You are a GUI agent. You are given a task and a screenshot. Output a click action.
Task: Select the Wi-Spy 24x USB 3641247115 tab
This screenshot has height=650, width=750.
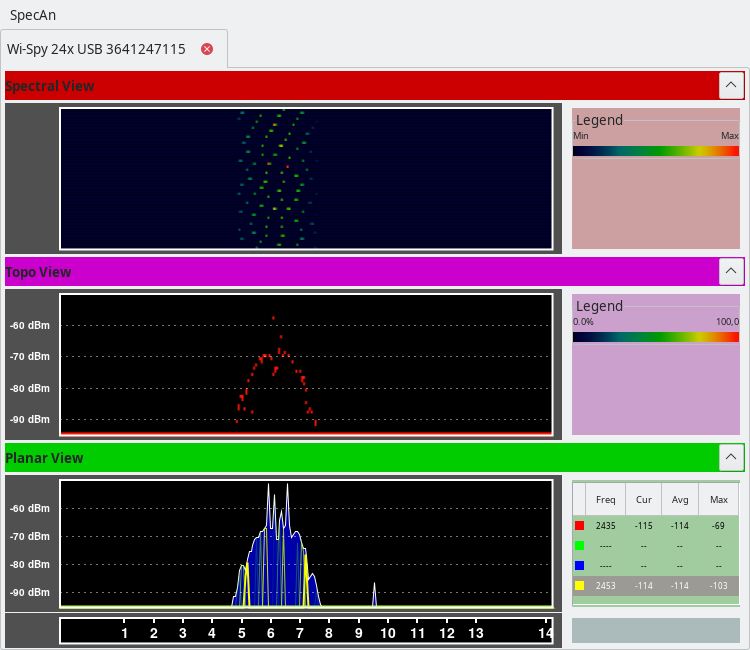[97, 49]
